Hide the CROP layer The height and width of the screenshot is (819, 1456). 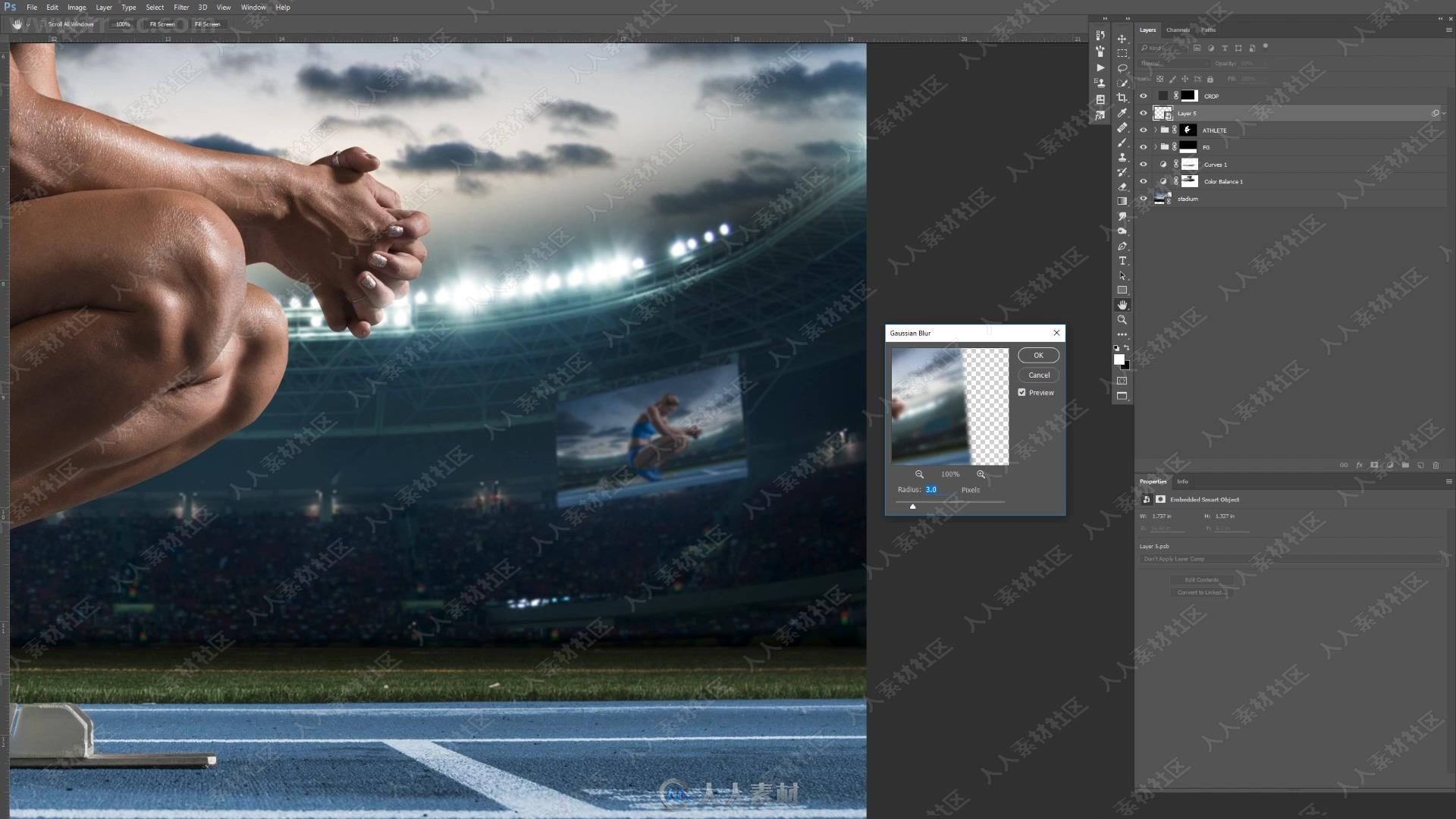[x=1143, y=96]
